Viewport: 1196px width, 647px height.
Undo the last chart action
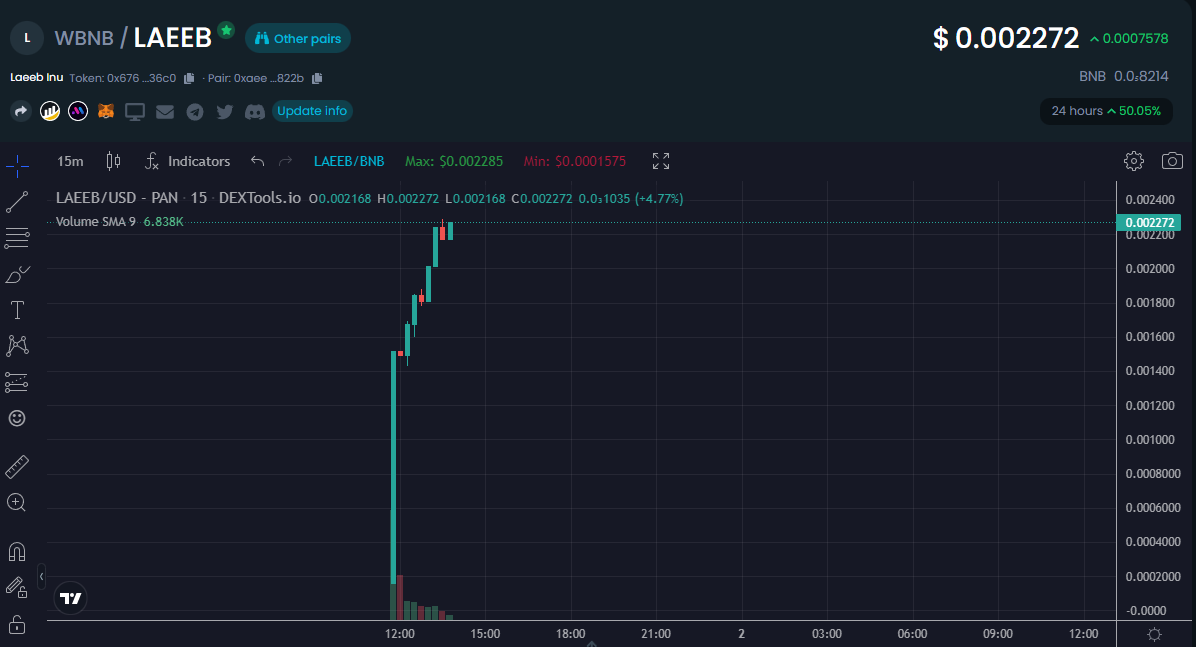257,161
